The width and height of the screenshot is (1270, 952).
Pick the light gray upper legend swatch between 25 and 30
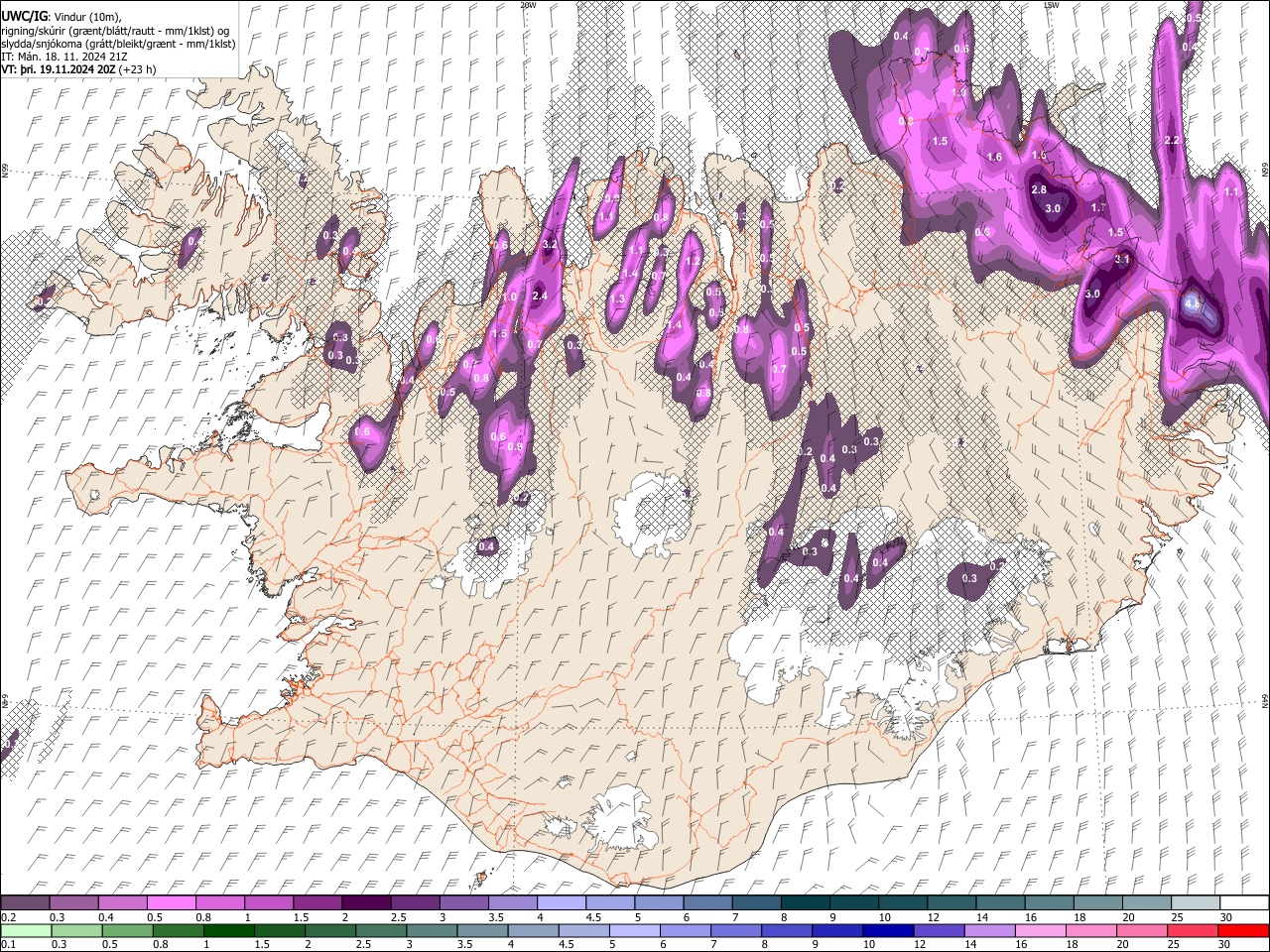(x=1197, y=902)
